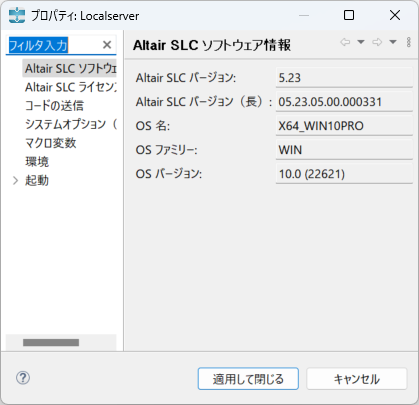Screen dimensions: 419x405
Task: Open システムオプション page in tree
Action: coord(71,124)
